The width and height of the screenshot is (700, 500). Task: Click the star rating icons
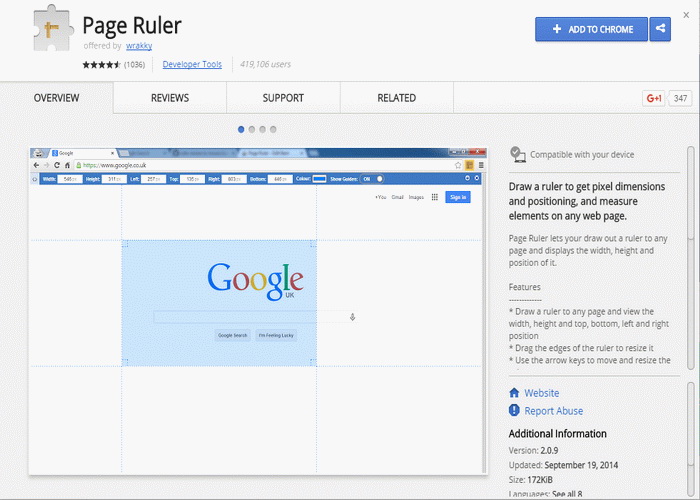(x=101, y=65)
